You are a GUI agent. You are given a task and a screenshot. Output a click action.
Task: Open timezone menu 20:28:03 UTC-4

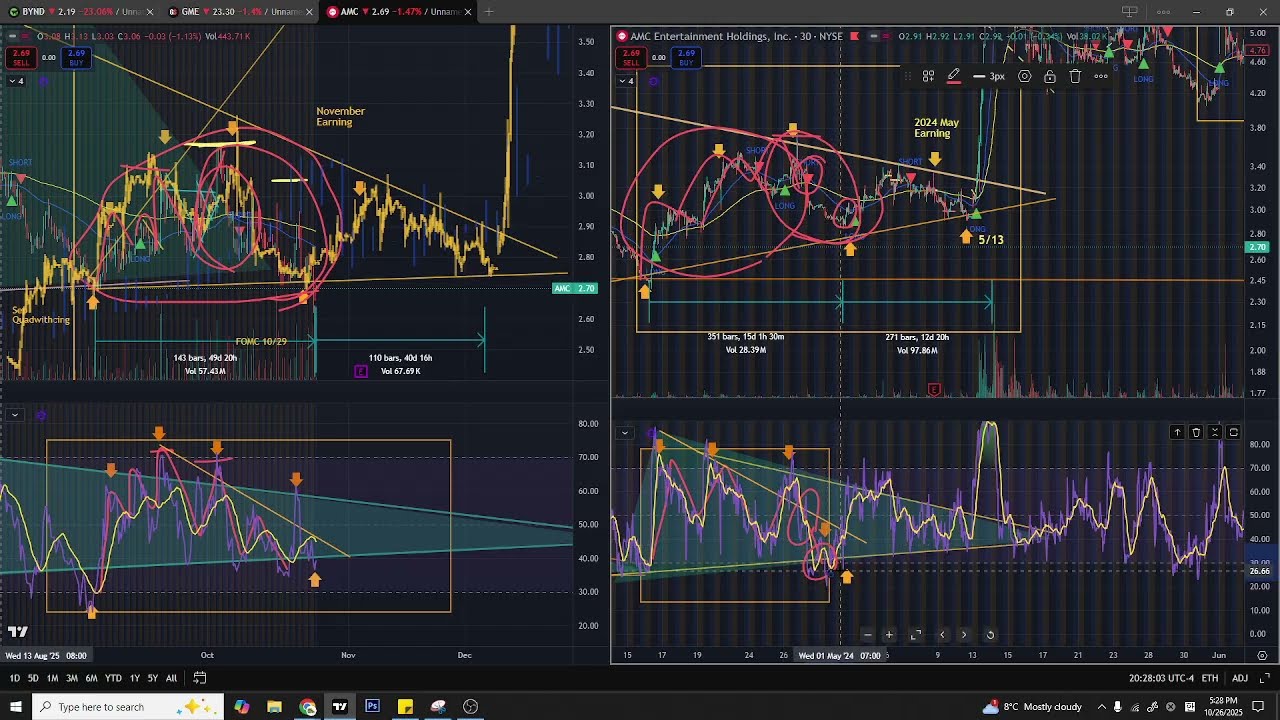(1163, 678)
